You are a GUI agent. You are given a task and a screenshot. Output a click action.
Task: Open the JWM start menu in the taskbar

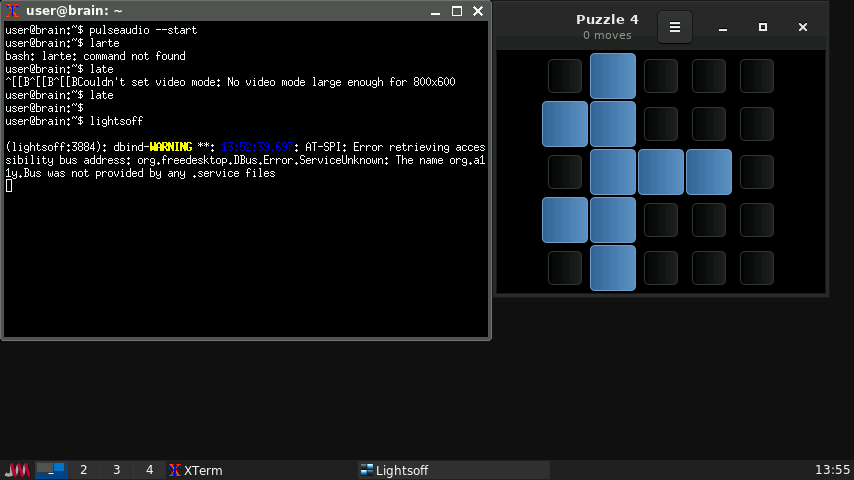tap(17, 470)
